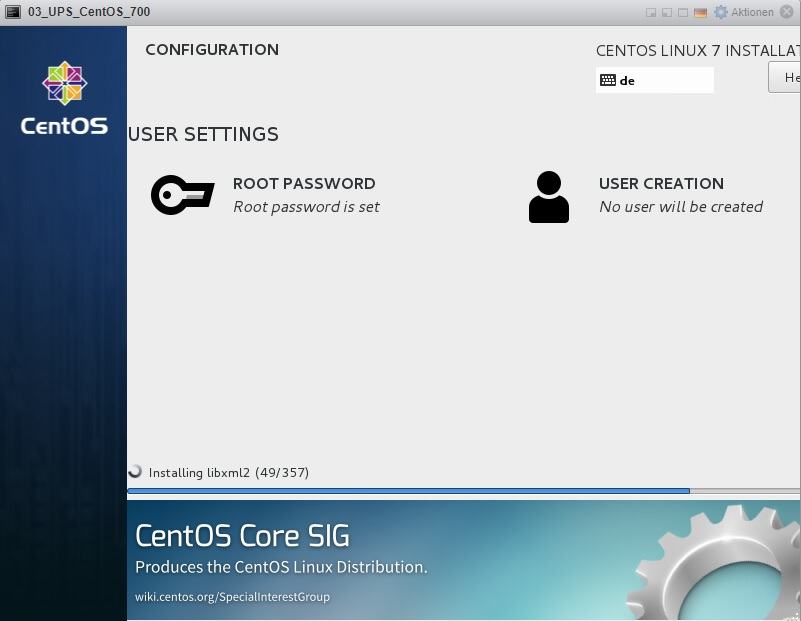This screenshot has height=621, width=801.
Task: Open wiki.centos.org/SpecialInterestGroup link
Action: 232,596
